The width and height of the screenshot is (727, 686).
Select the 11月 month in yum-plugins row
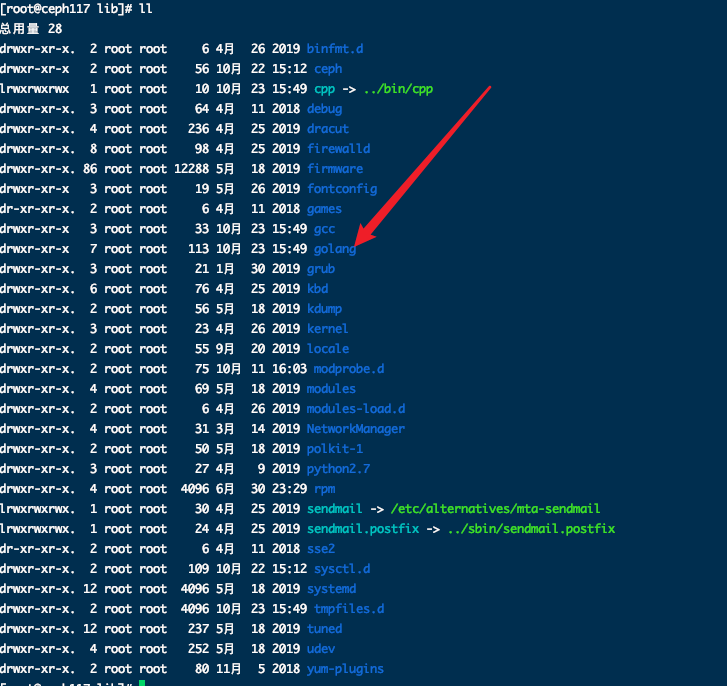click(228, 668)
